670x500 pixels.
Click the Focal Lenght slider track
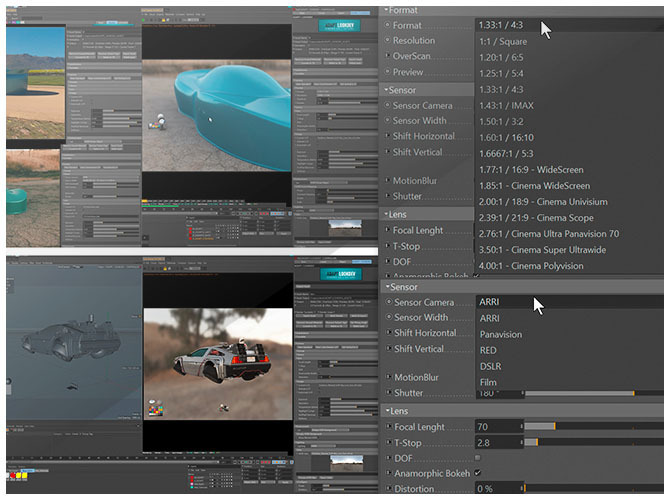pos(594,426)
